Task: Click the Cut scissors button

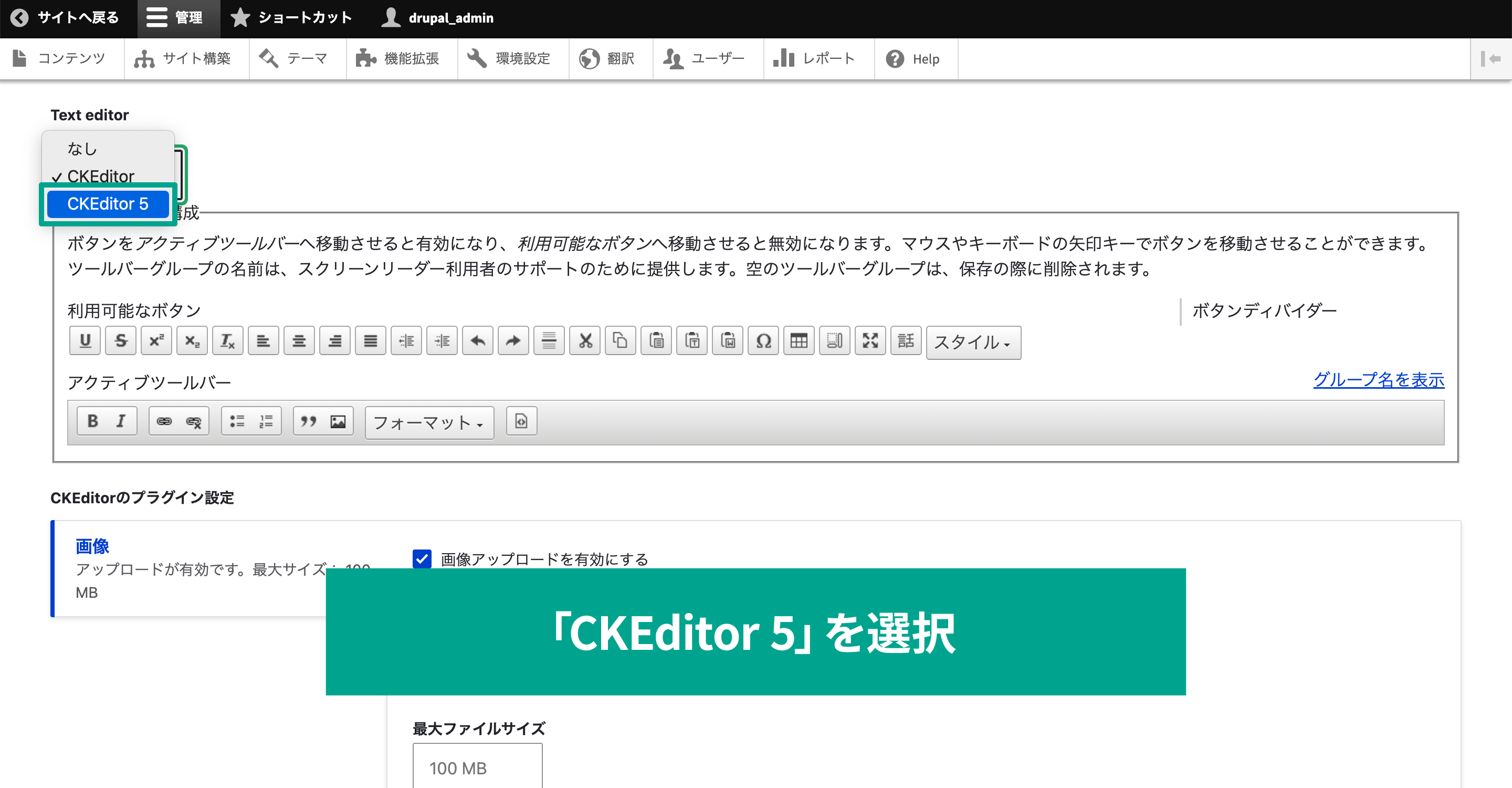Action: pyautogui.click(x=585, y=340)
